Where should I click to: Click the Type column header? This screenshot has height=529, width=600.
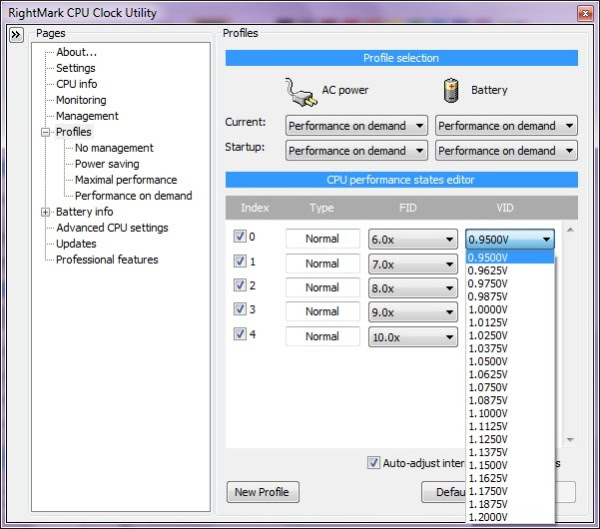pos(322,208)
